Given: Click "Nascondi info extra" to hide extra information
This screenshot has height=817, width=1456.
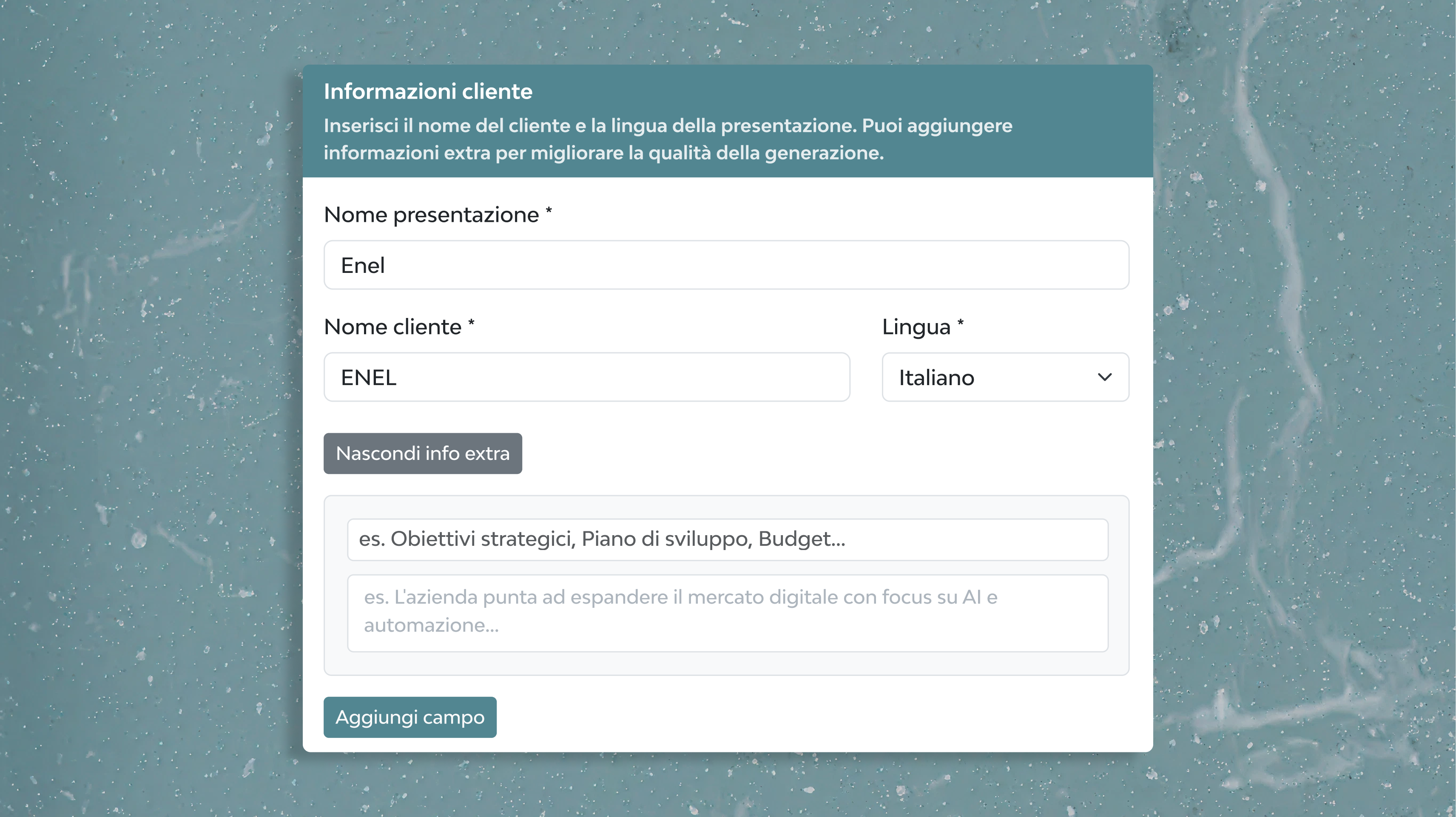Looking at the screenshot, I should tap(422, 453).
